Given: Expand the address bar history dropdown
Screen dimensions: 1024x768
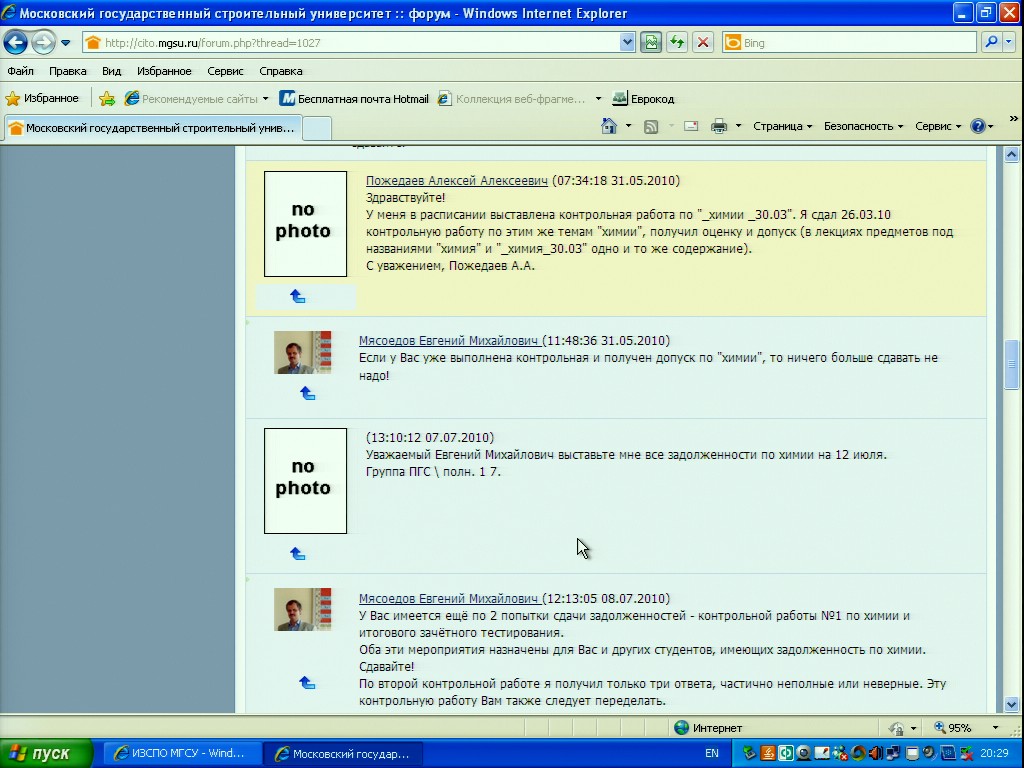Looking at the screenshot, I should pyautogui.click(x=627, y=43).
